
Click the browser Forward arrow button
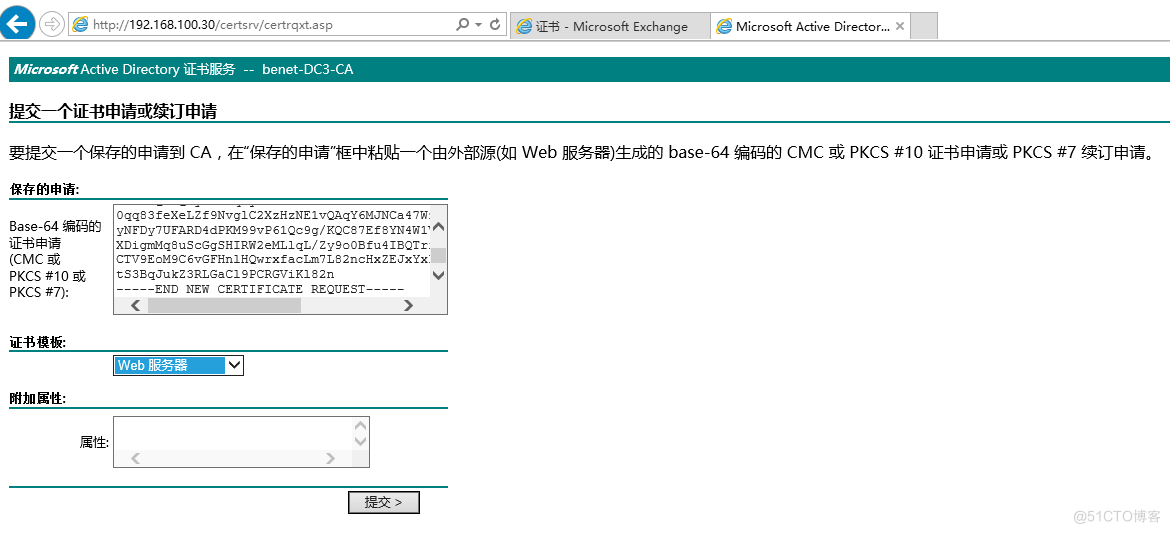[x=51, y=24]
